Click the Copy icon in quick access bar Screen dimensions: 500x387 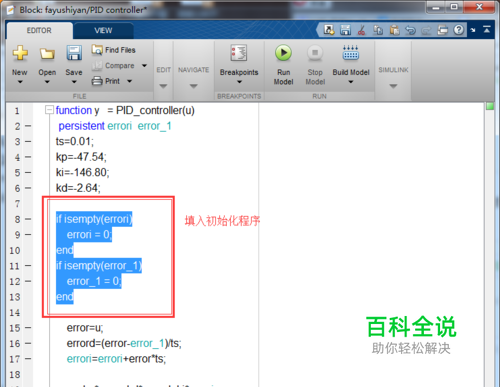[378, 30]
